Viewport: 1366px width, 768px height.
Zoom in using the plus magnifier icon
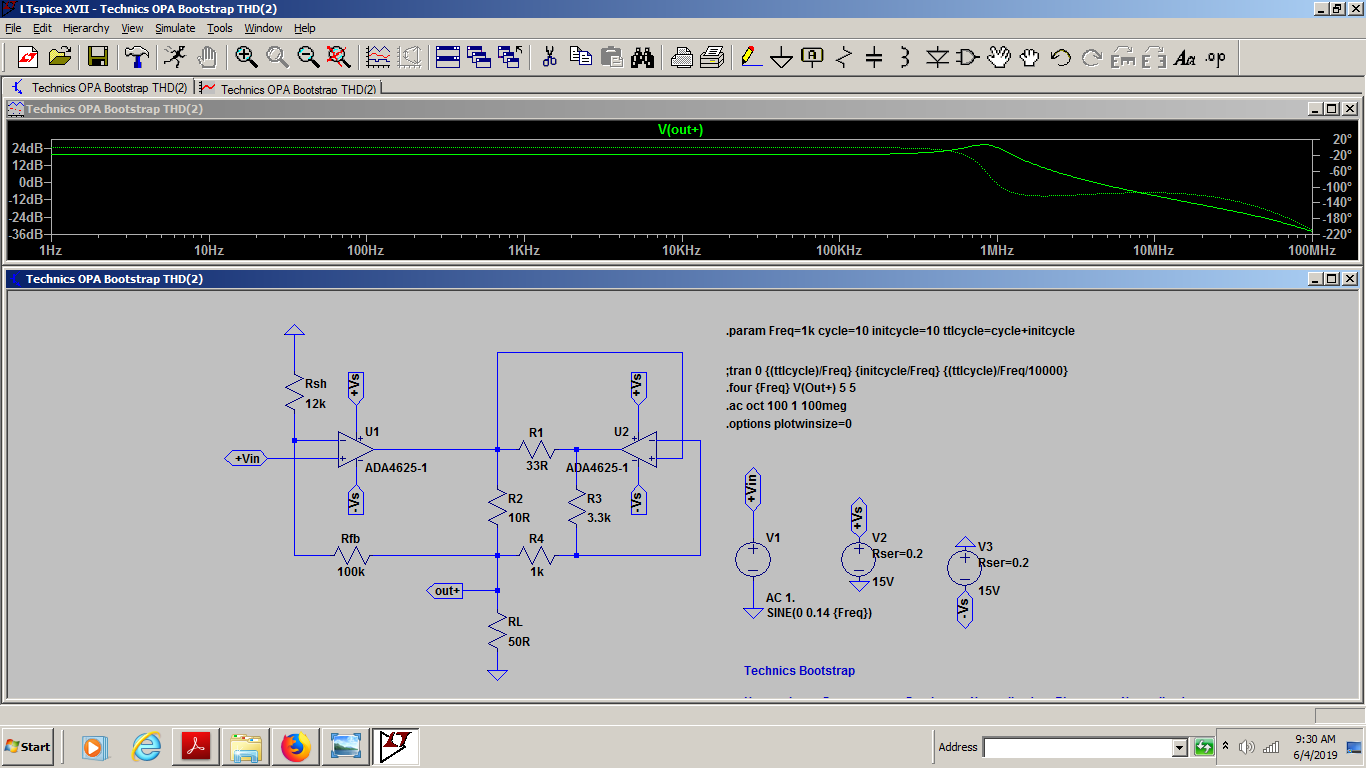(246, 57)
